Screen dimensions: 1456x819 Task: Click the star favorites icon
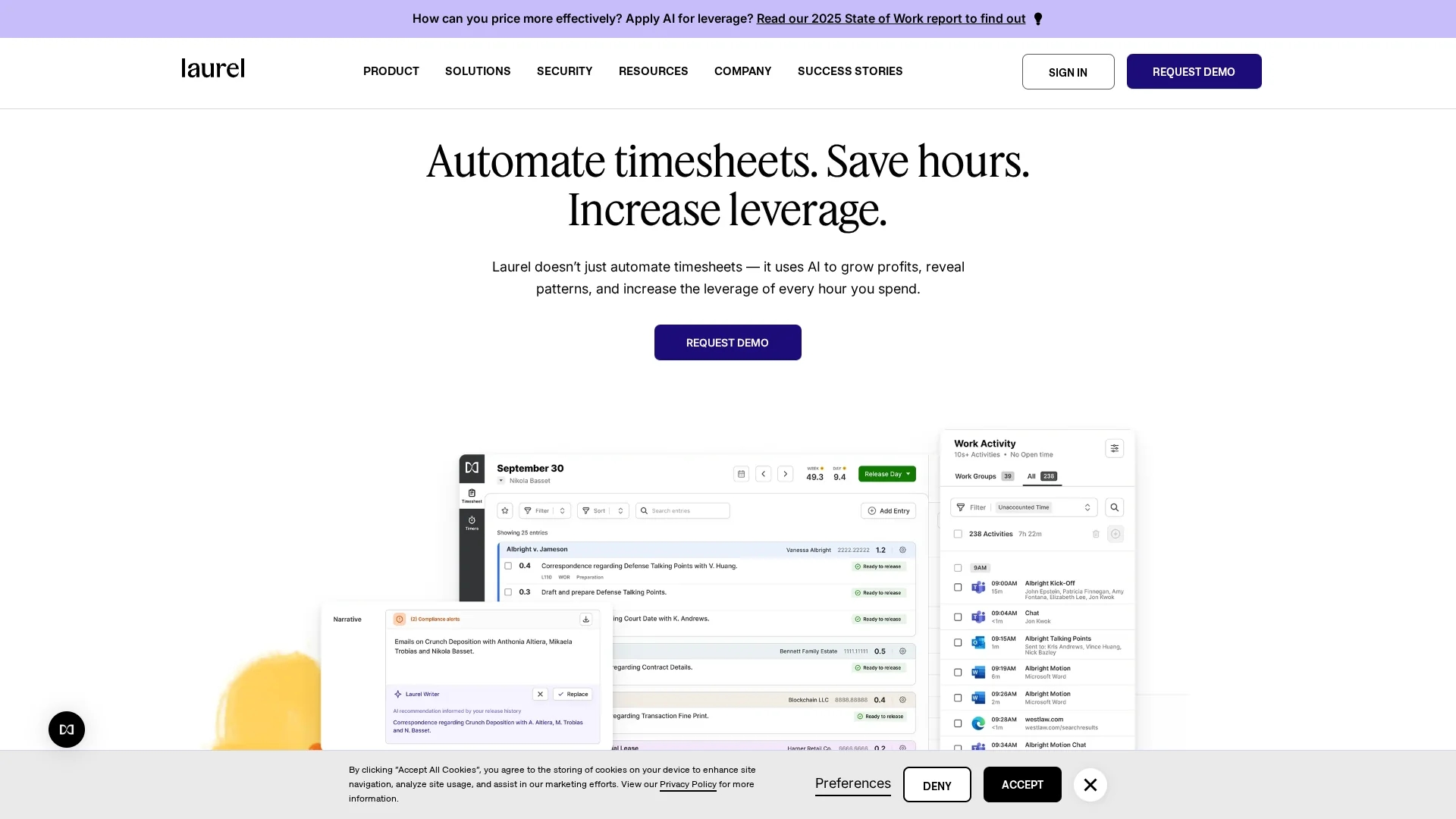click(505, 510)
